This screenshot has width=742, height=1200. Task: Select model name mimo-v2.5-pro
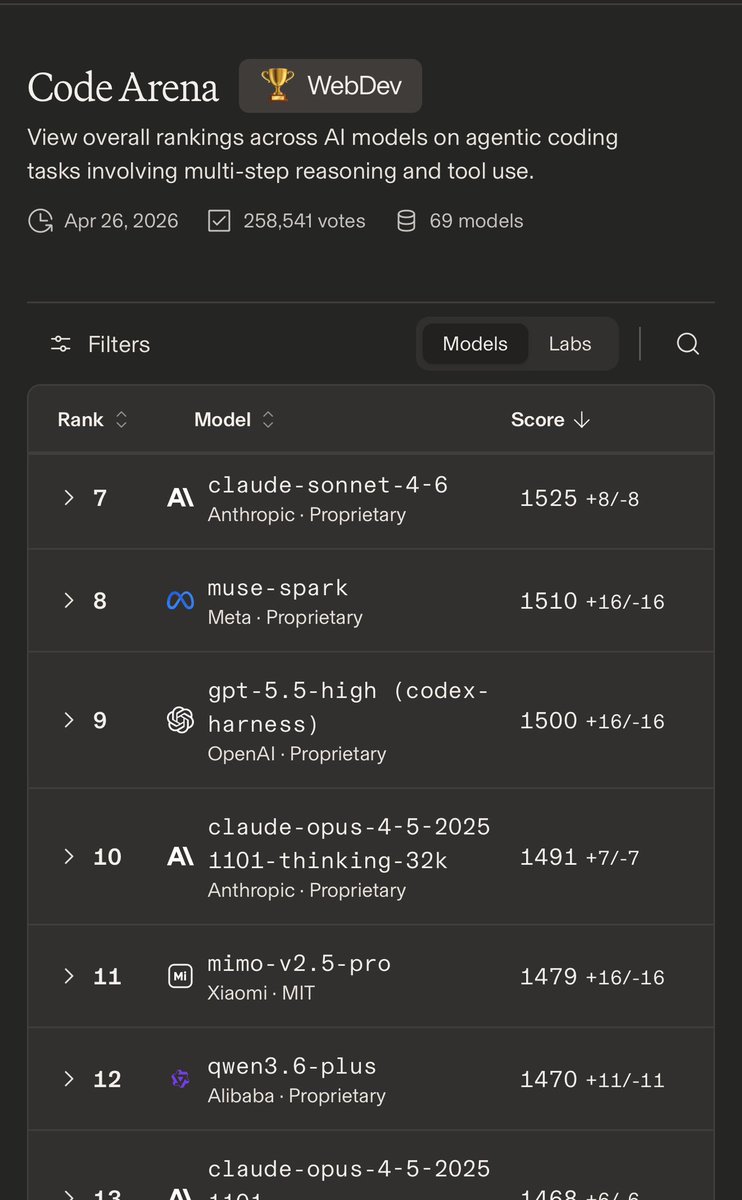point(299,964)
